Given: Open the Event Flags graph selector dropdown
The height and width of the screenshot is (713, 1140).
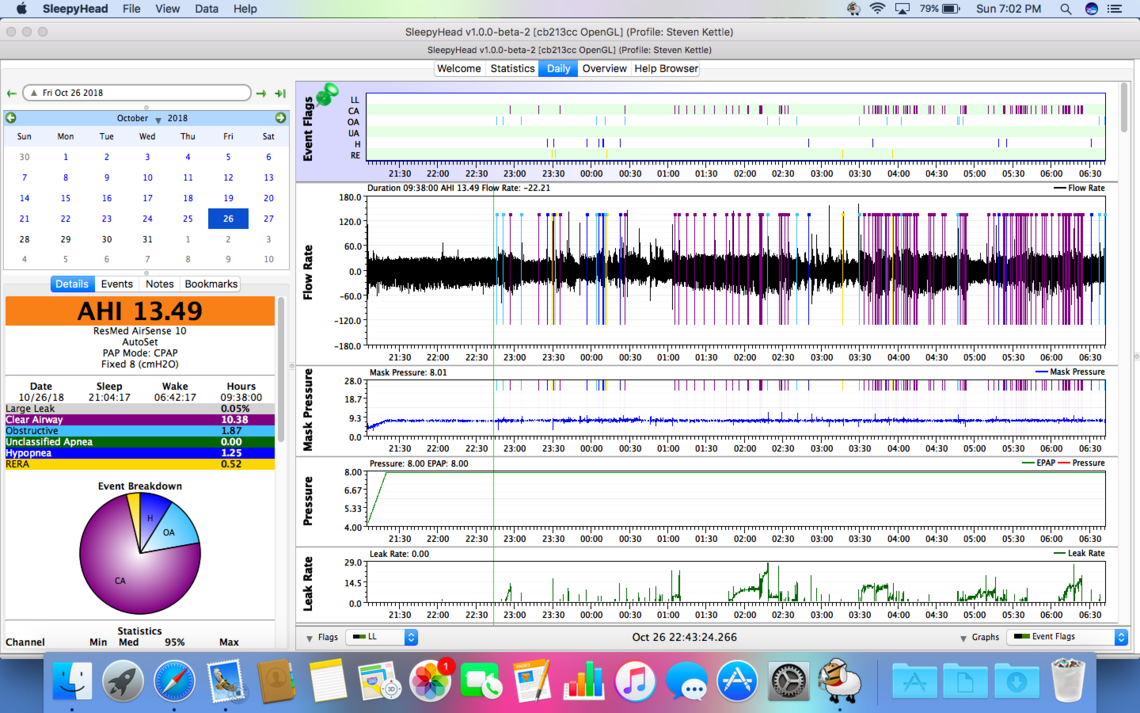Looking at the screenshot, I should [x=1067, y=637].
